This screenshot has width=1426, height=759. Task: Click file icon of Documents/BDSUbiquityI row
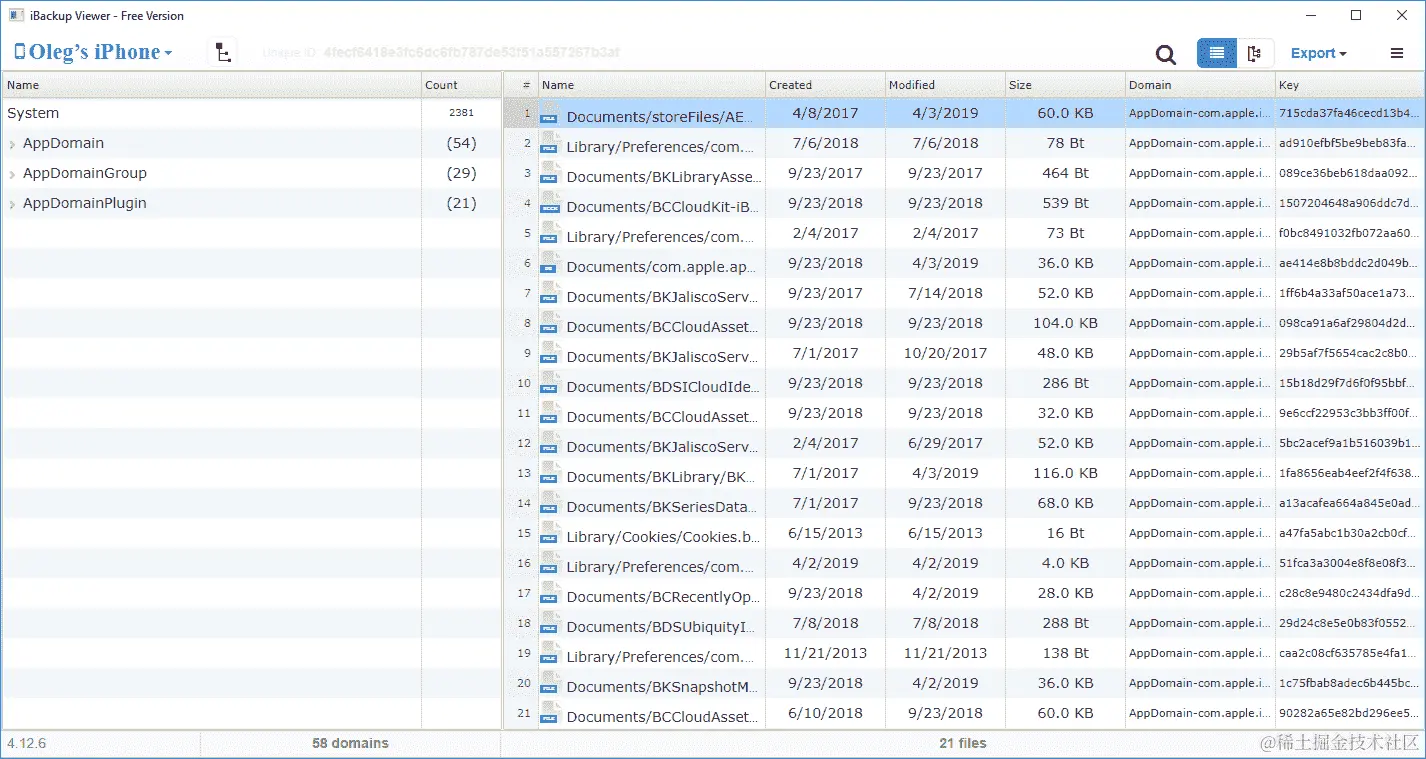tap(550, 623)
